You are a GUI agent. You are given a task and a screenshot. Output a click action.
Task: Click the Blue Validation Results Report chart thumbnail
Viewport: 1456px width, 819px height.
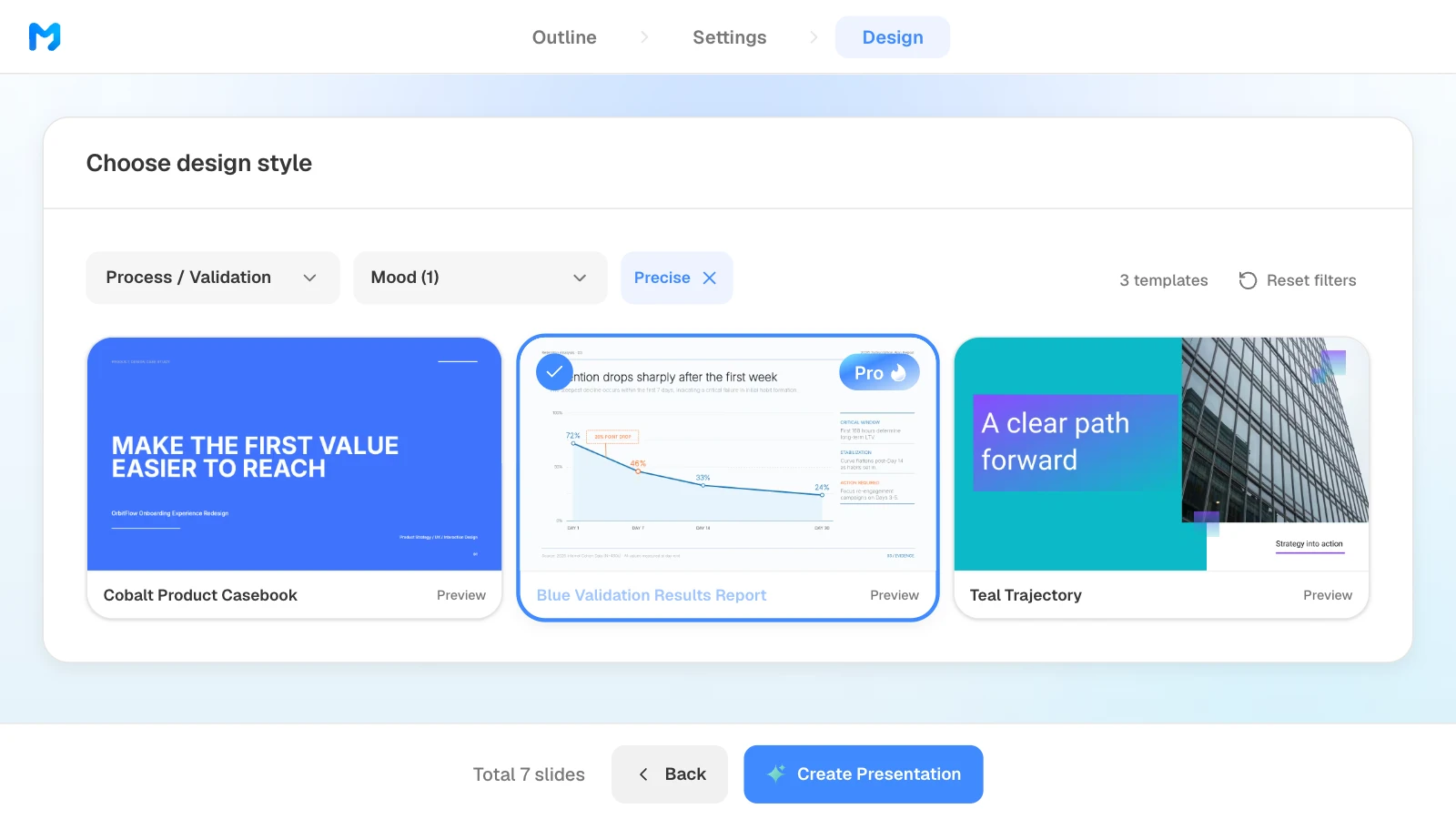click(728, 454)
